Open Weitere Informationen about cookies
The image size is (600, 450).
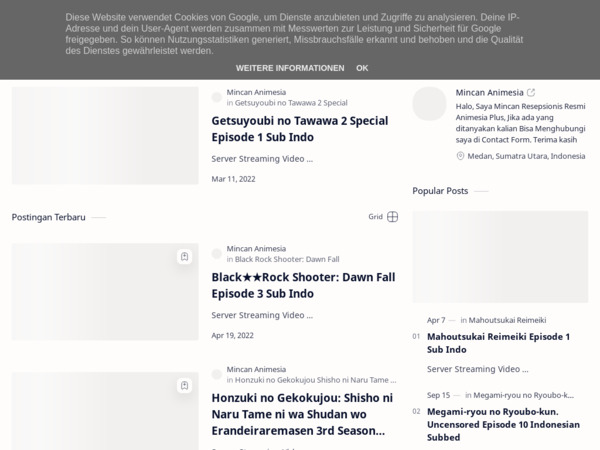(290, 68)
